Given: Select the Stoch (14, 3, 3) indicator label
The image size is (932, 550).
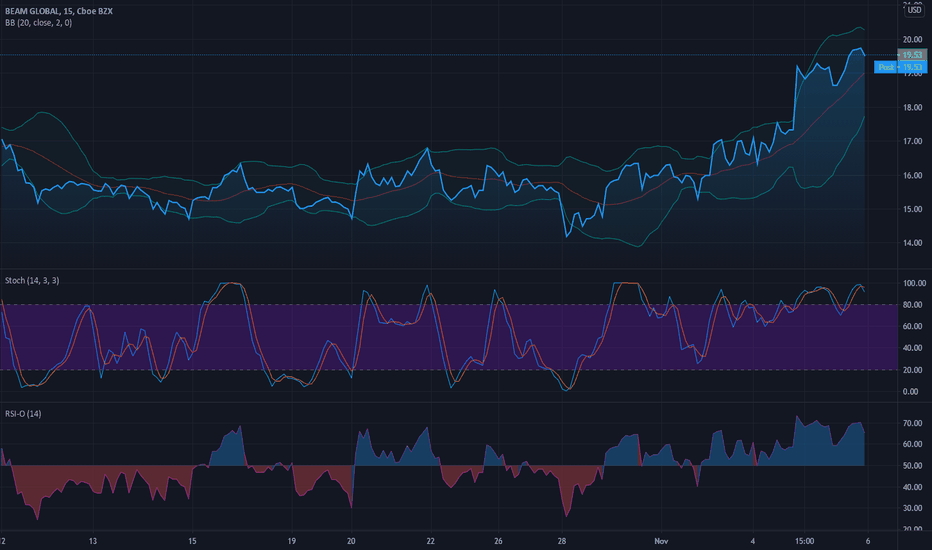Looking at the screenshot, I should pyautogui.click(x=32, y=280).
